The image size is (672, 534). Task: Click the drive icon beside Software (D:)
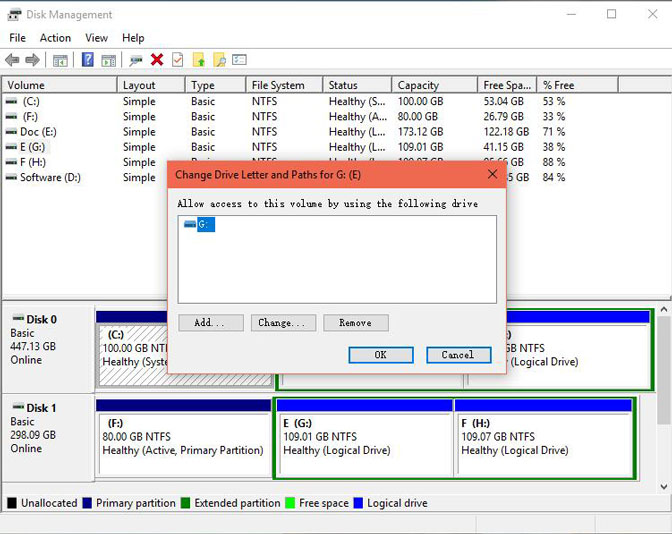point(12,177)
